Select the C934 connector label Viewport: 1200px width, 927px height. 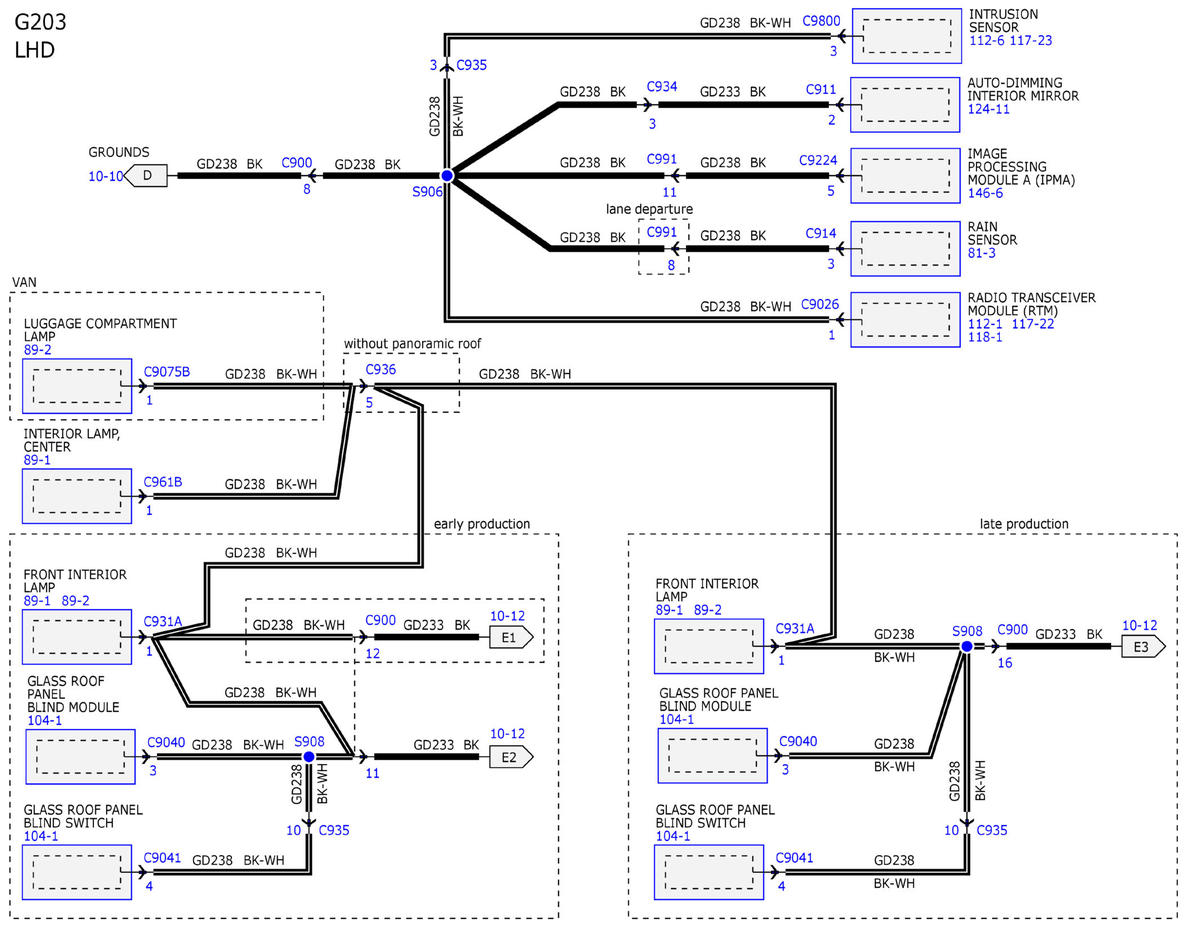662,88
